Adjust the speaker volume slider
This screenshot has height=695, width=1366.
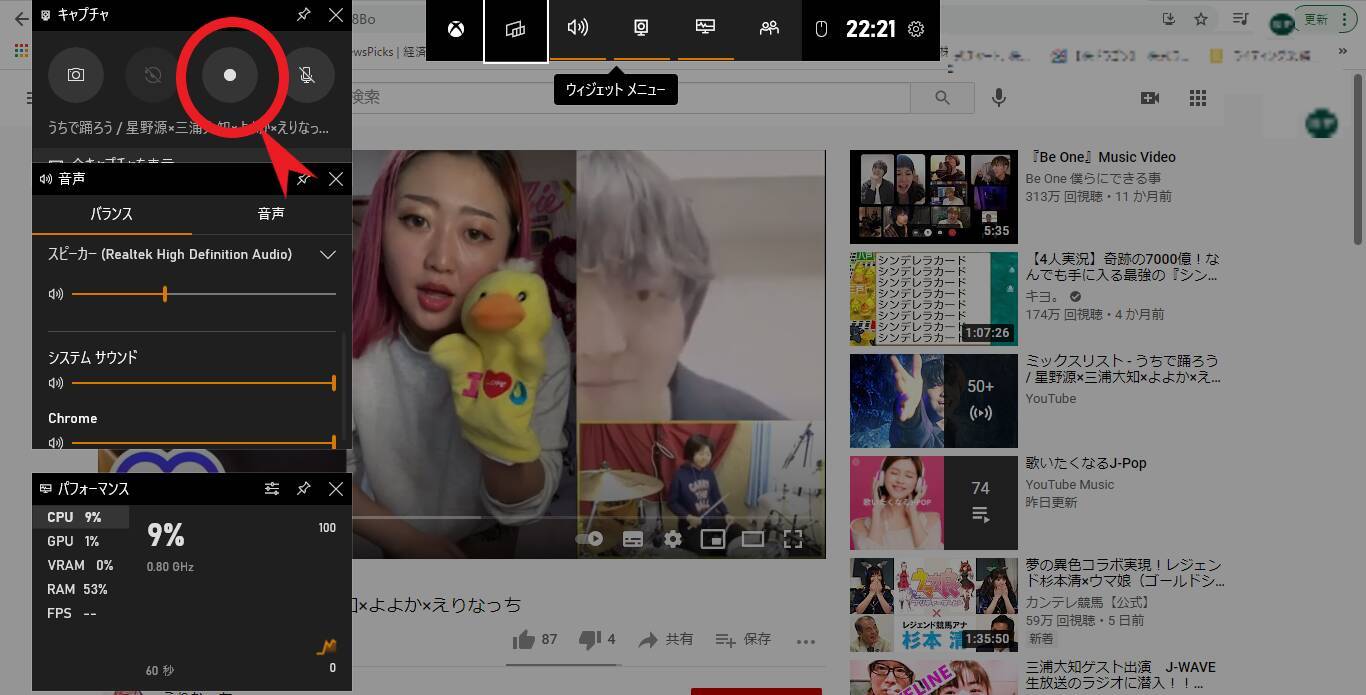coord(165,294)
